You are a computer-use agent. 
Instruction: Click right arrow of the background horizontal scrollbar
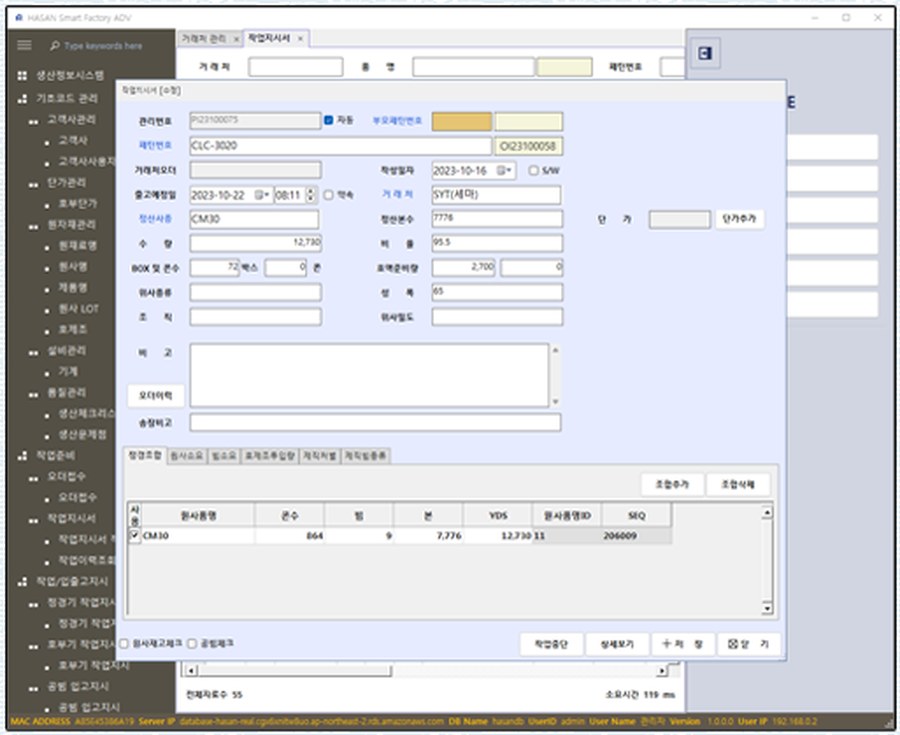click(662, 670)
